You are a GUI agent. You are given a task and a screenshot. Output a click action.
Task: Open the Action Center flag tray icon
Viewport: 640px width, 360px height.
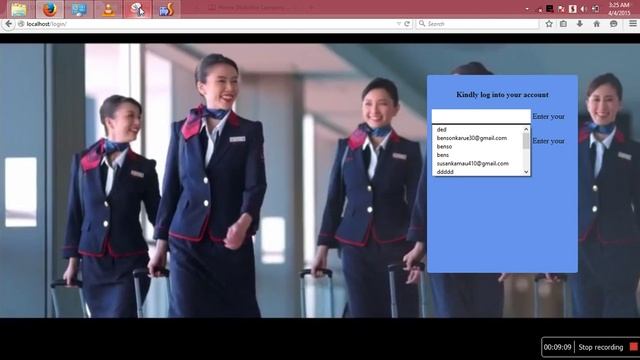click(561, 9)
